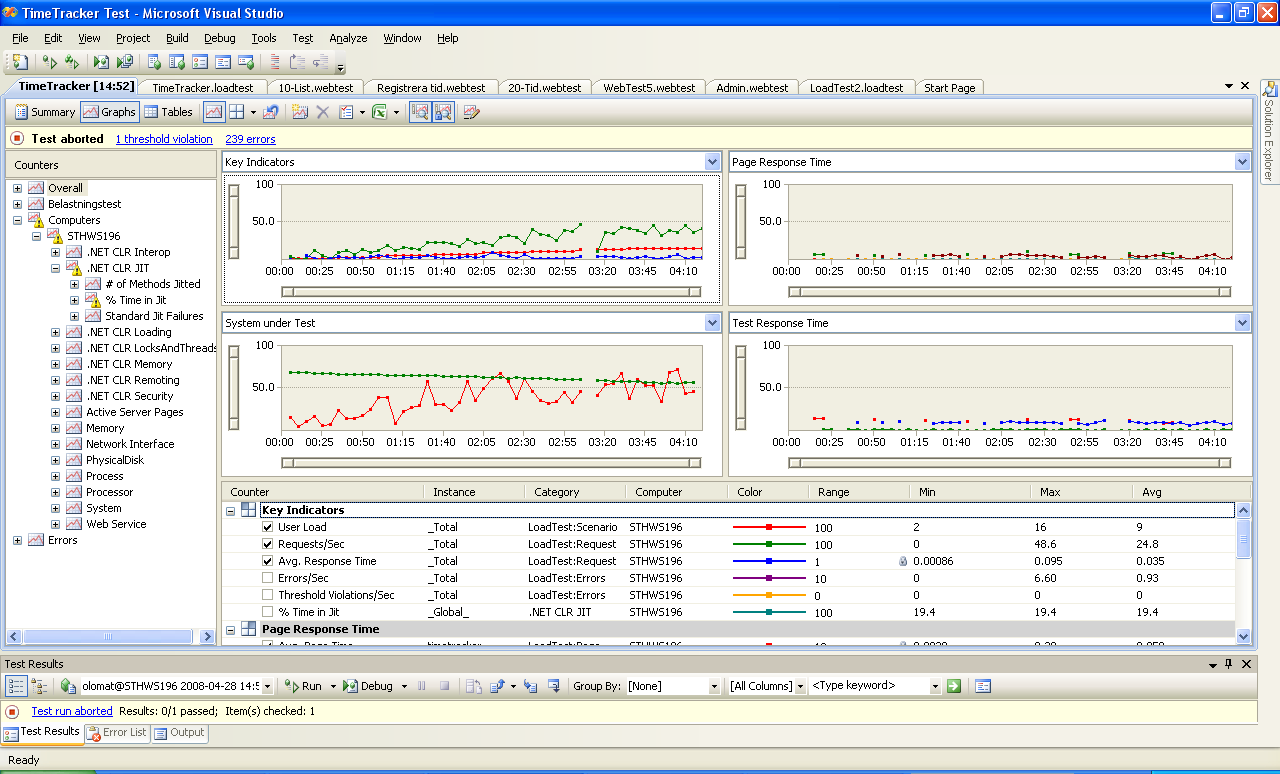Switch to the Admin.webtest tab
Image resolution: width=1280 pixels, height=774 pixels.
(752, 88)
